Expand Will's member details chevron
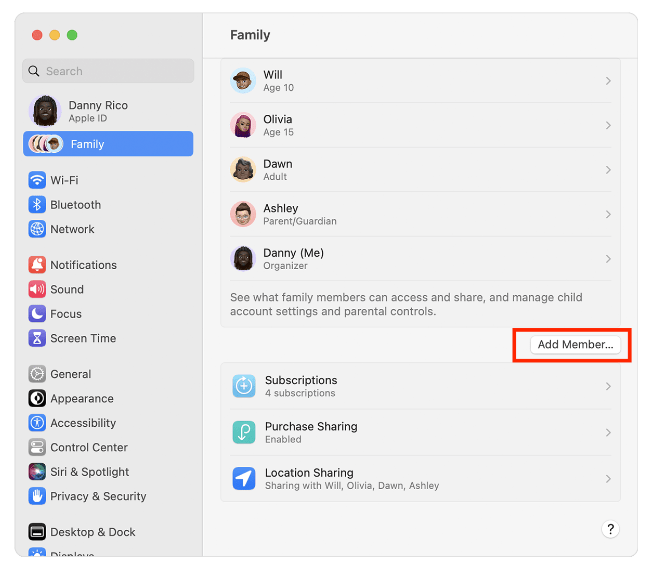The height and width of the screenshot is (570, 651). (x=608, y=81)
